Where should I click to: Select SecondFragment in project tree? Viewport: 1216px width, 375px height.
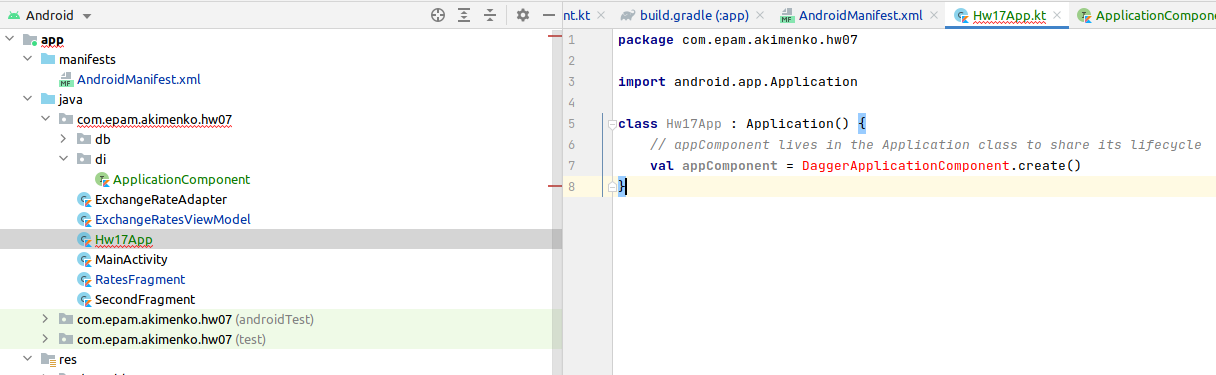click(145, 299)
